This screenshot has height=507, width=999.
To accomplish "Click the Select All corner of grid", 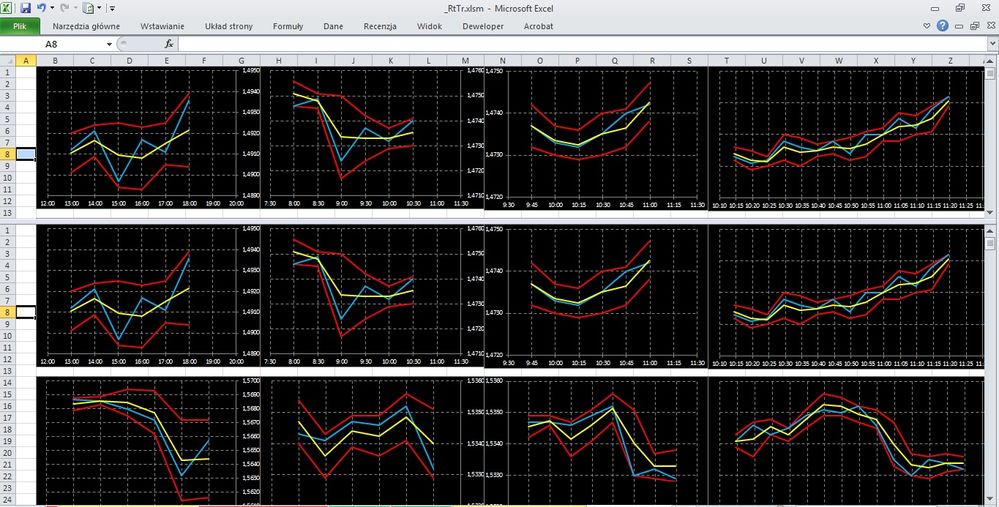I will [x=8, y=61].
